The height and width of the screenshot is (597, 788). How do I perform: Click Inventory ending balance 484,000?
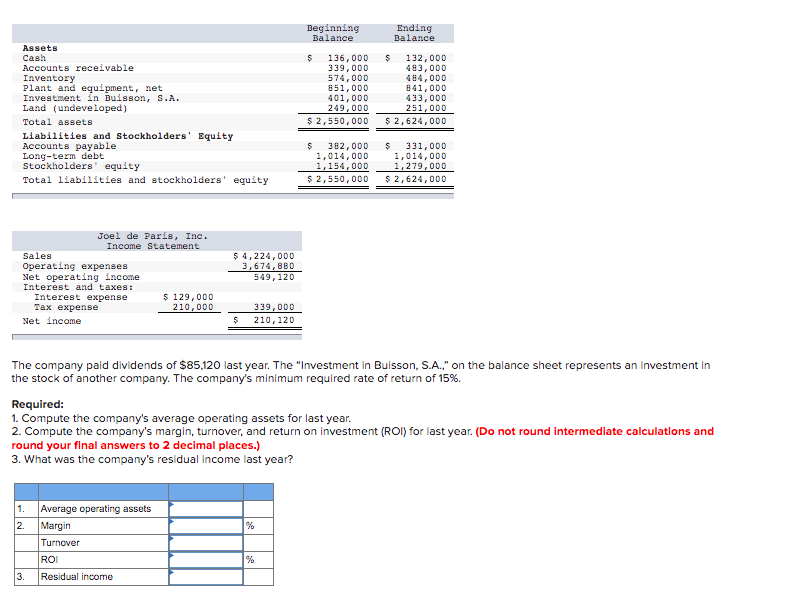(x=426, y=78)
